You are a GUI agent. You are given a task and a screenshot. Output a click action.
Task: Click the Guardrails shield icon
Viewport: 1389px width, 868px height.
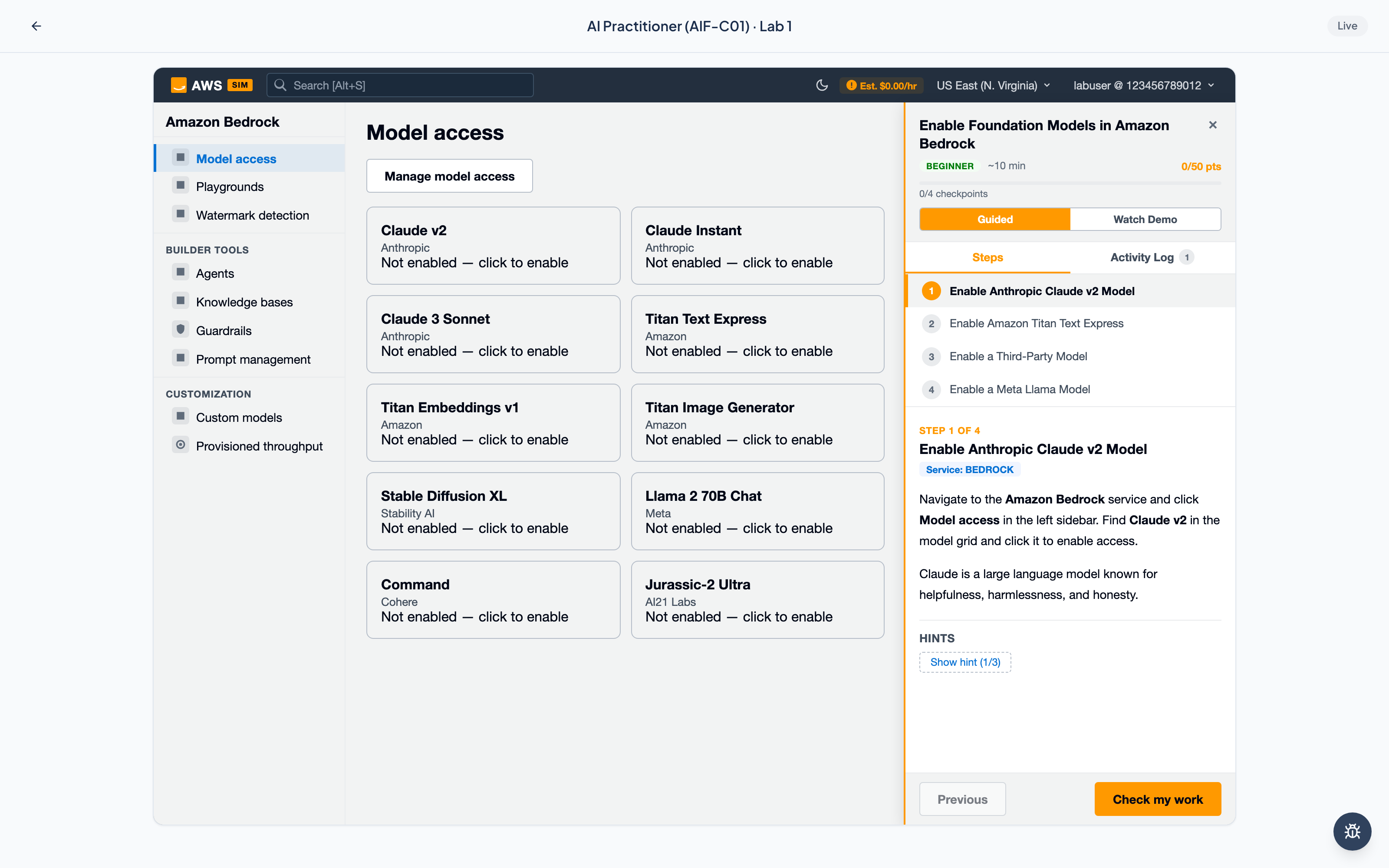[x=180, y=329]
